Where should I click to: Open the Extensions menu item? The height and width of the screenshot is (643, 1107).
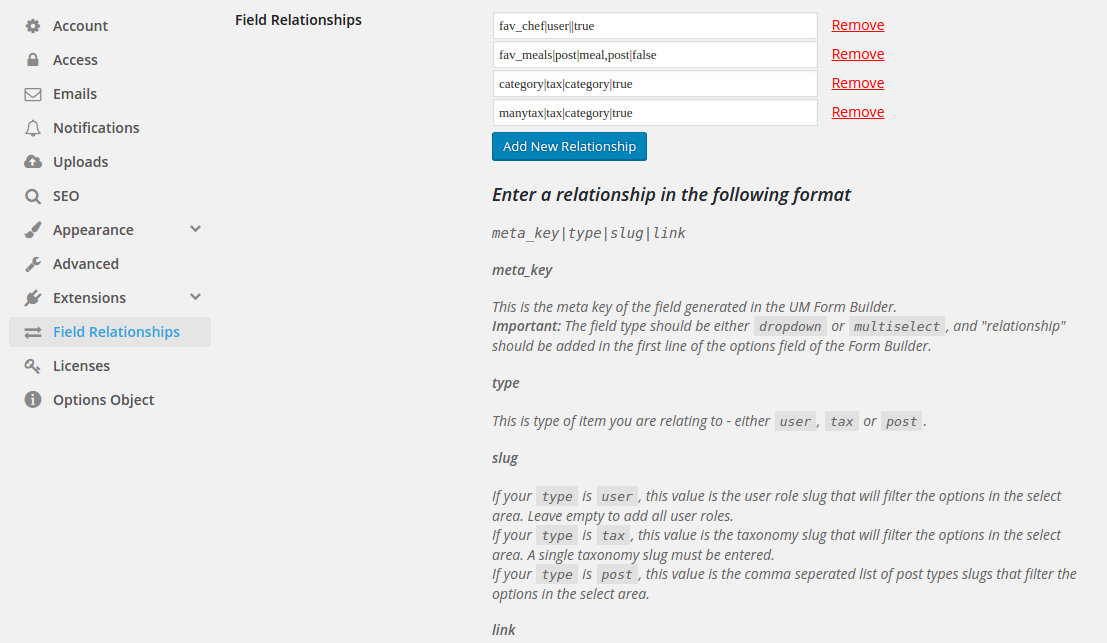pos(89,298)
